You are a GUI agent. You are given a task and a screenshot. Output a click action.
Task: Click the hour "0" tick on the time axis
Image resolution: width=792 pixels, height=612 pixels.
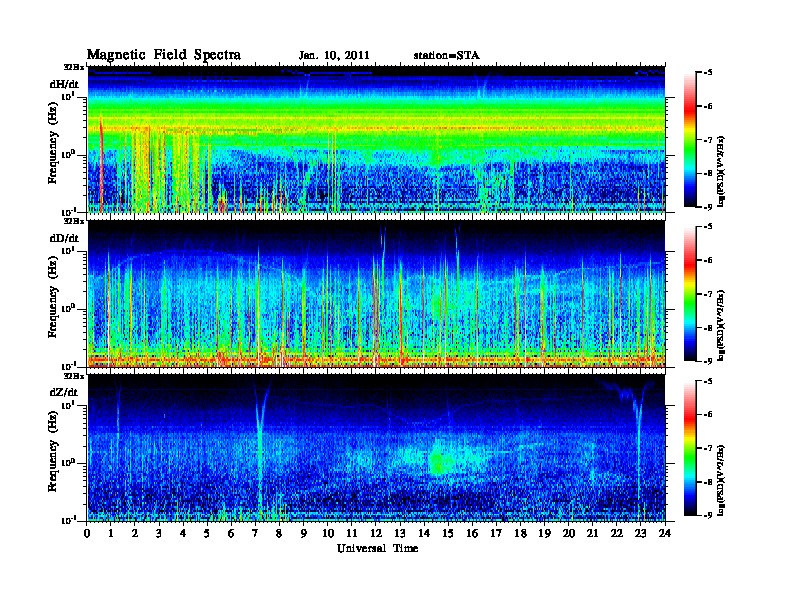(87, 534)
